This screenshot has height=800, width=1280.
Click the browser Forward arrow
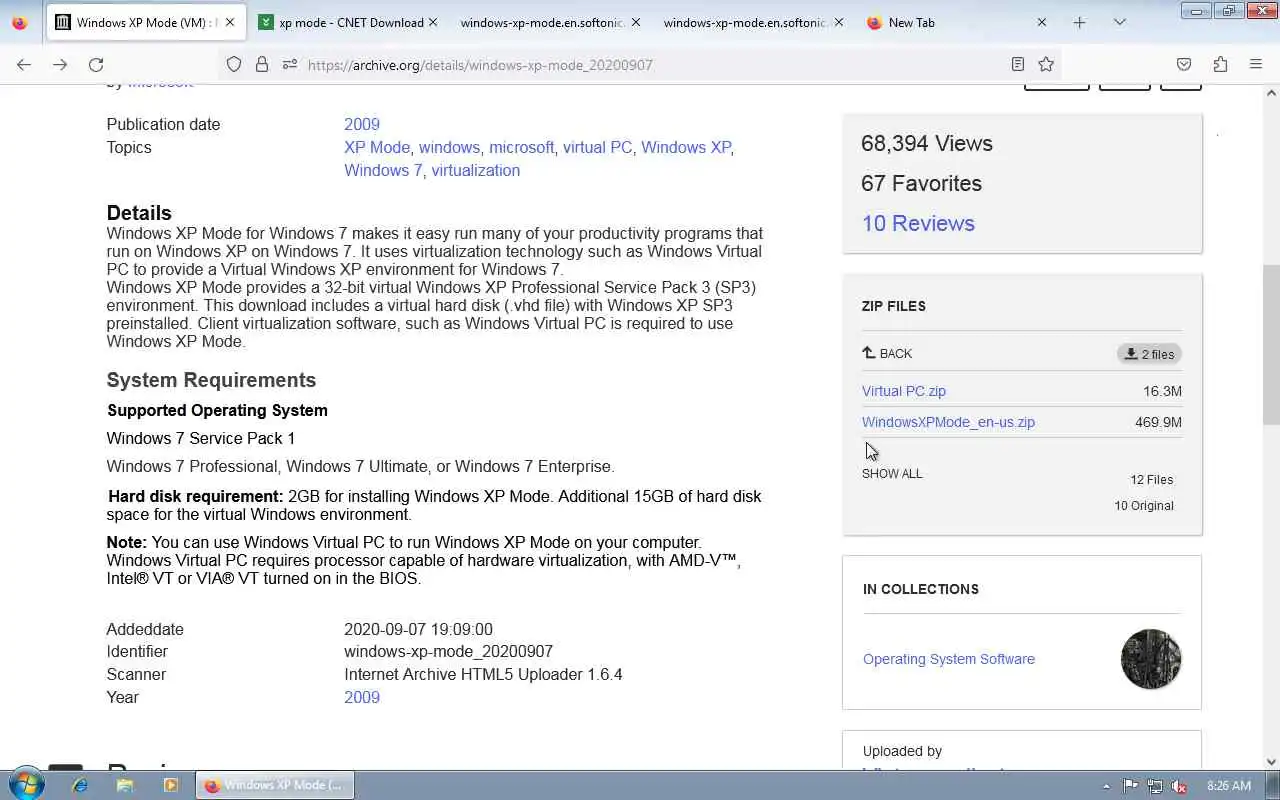click(60, 64)
